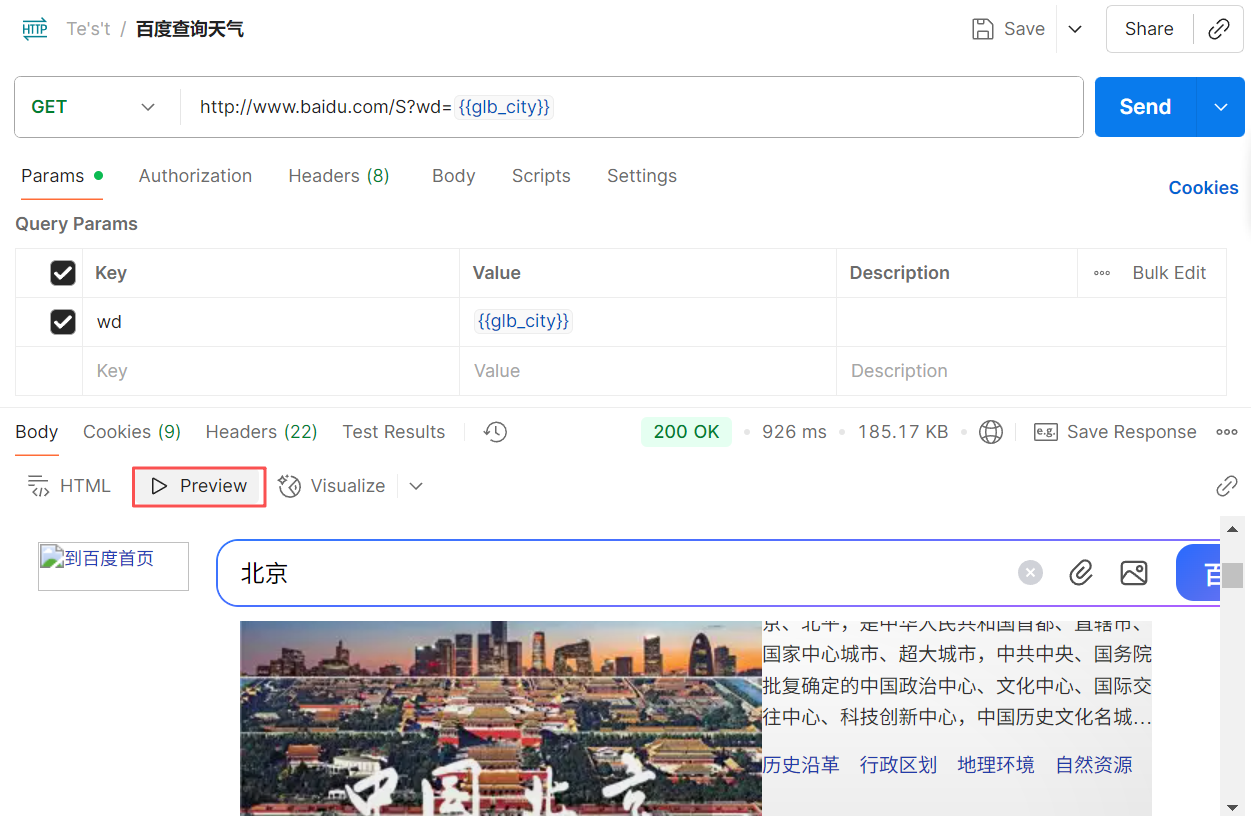Open the response Headers (22) tab
Image resolution: width=1251 pixels, height=816 pixels.
[261, 432]
